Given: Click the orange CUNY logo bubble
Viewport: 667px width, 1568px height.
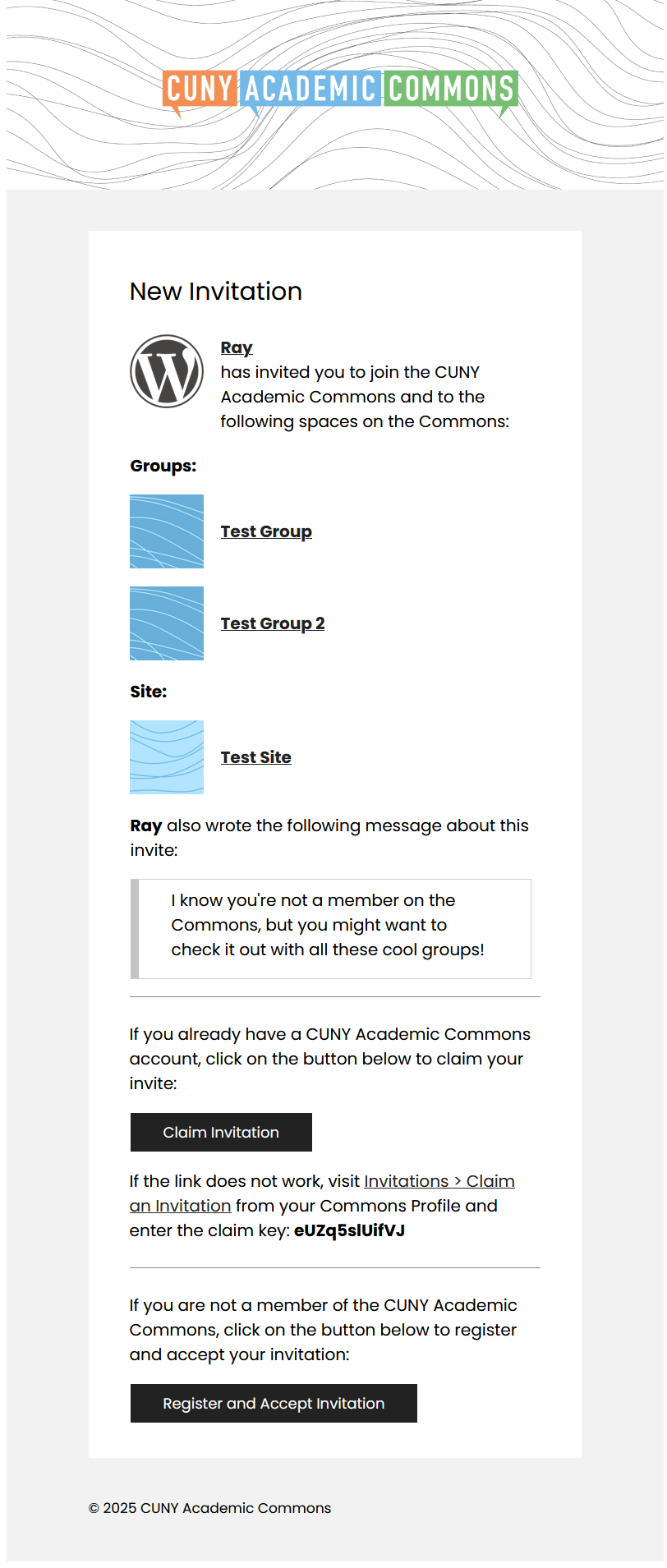Looking at the screenshot, I should [x=200, y=89].
